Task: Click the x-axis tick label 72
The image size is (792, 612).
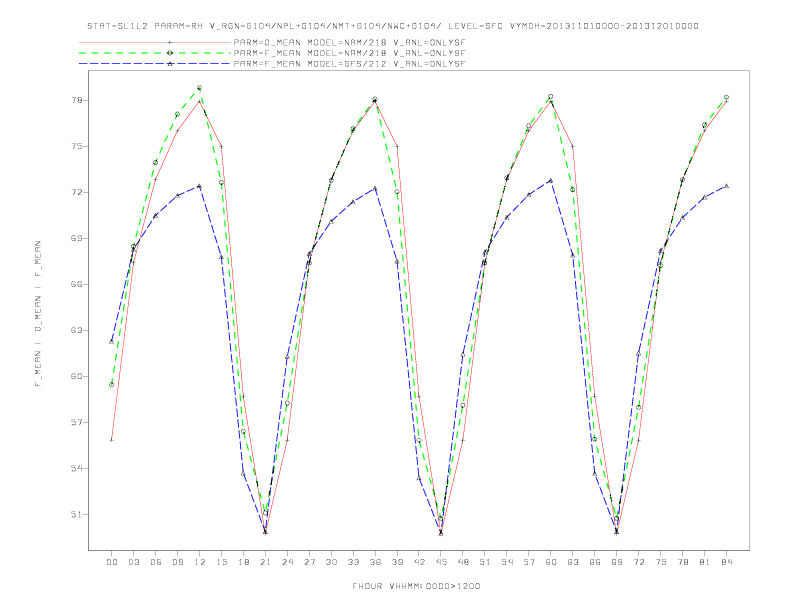Action: 639,562
